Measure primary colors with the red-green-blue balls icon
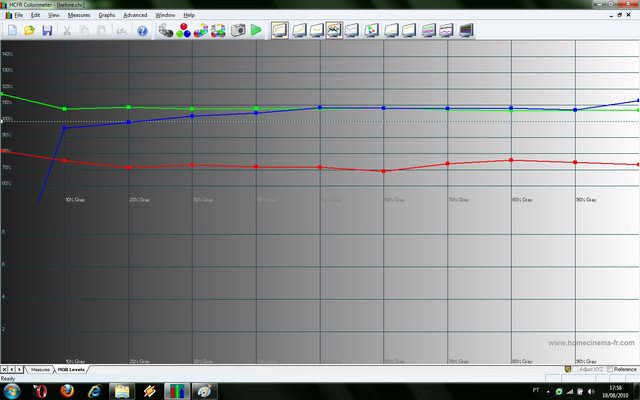This screenshot has width=640, height=400. click(x=184, y=30)
